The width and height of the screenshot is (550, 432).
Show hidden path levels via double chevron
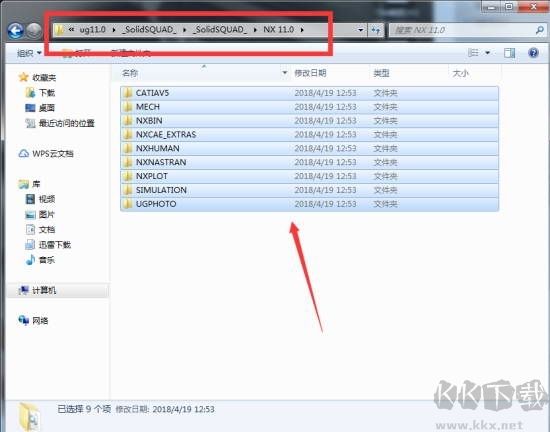tap(72, 29)
